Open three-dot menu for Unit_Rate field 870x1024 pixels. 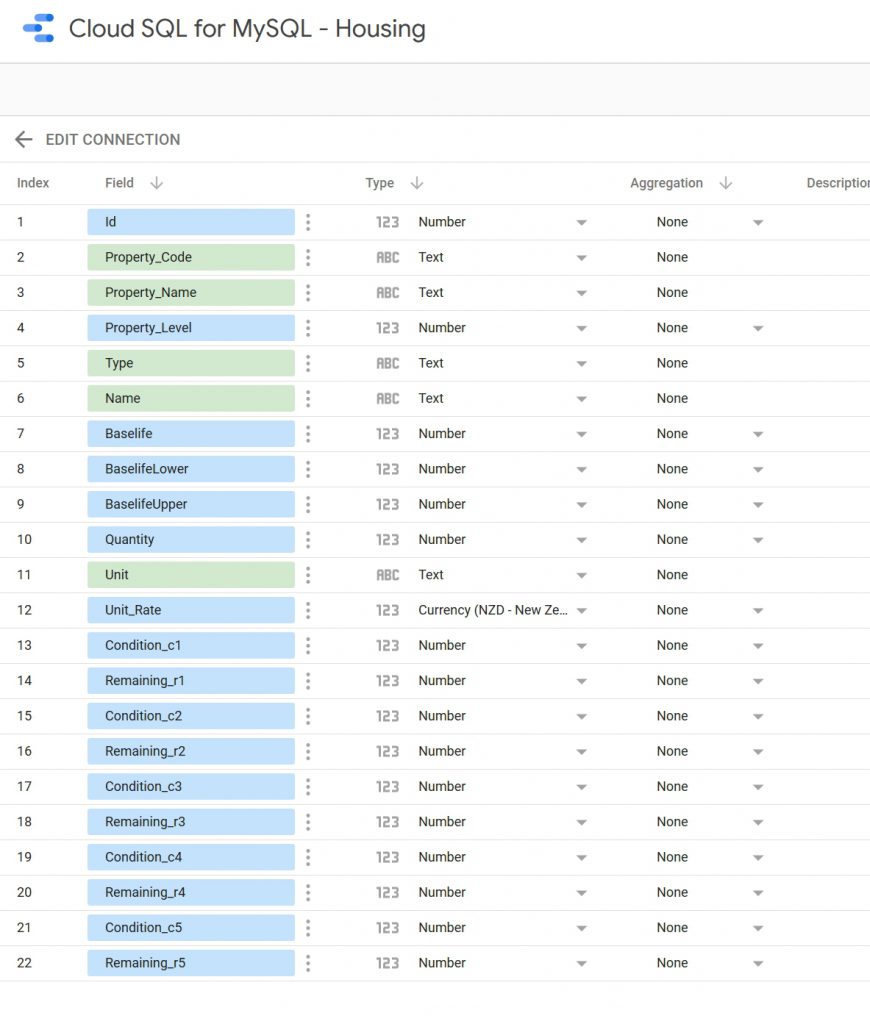308,610
